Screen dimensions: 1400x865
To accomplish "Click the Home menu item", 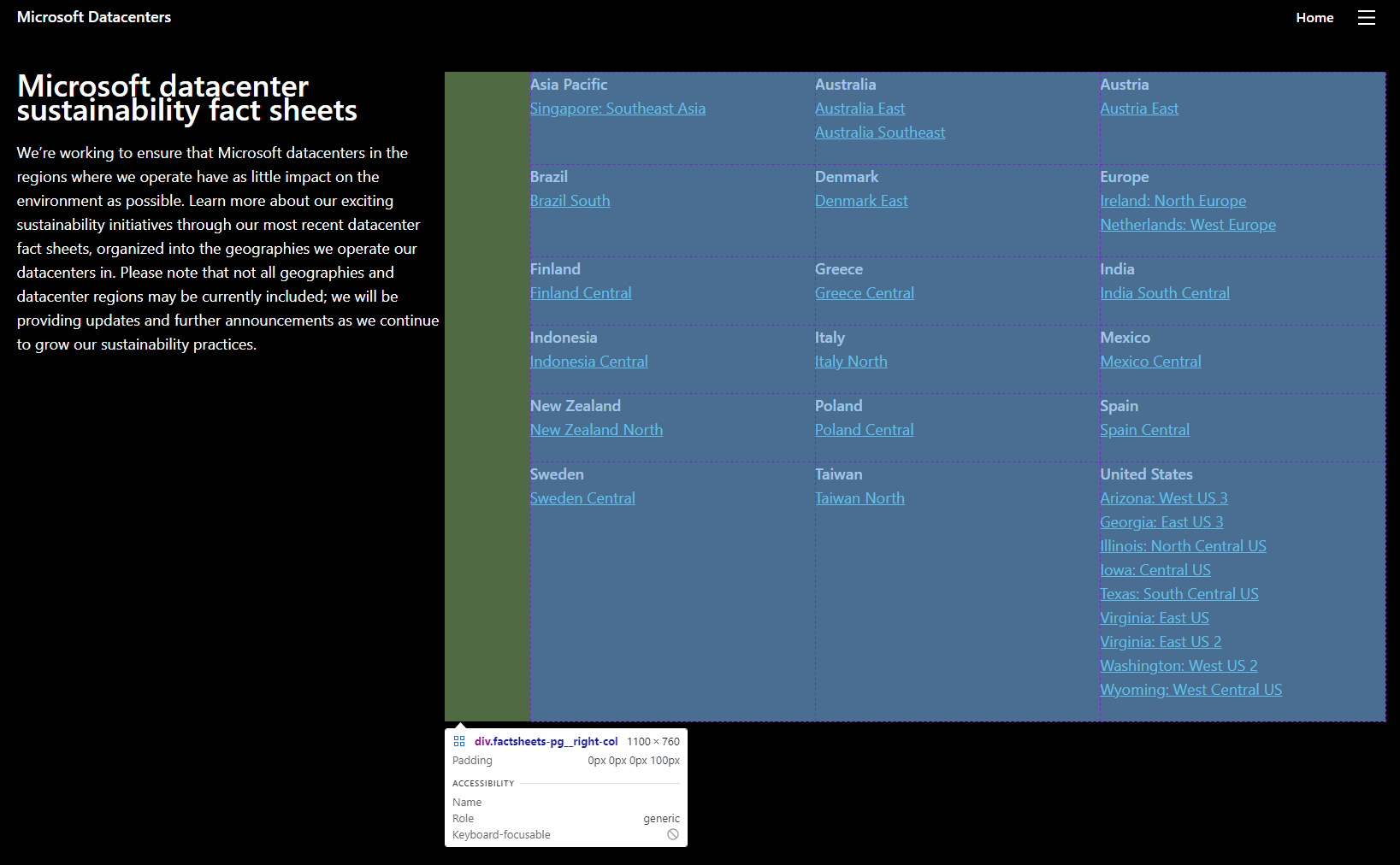I will tap(1314, 17).
